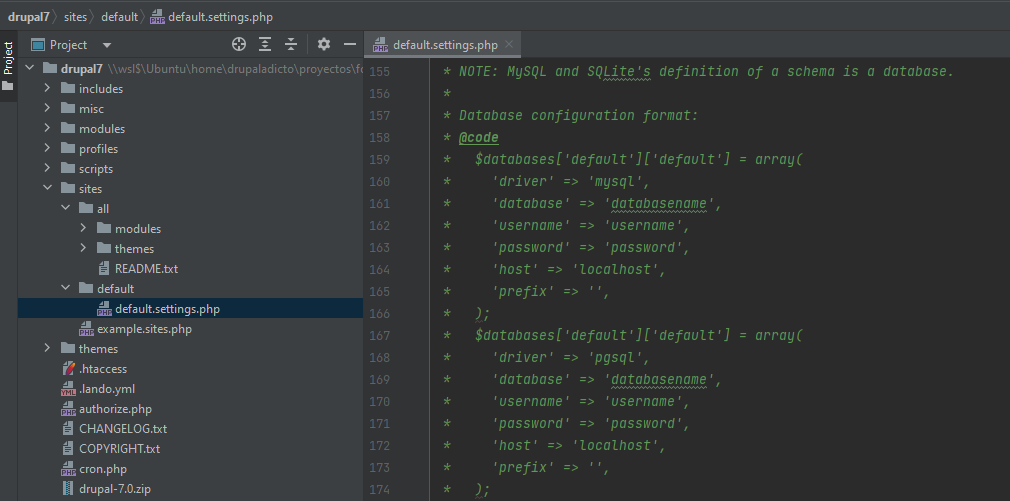The image size is (1010, 501).
Task: Expand the scripts folder
Action: click(47, 168)
